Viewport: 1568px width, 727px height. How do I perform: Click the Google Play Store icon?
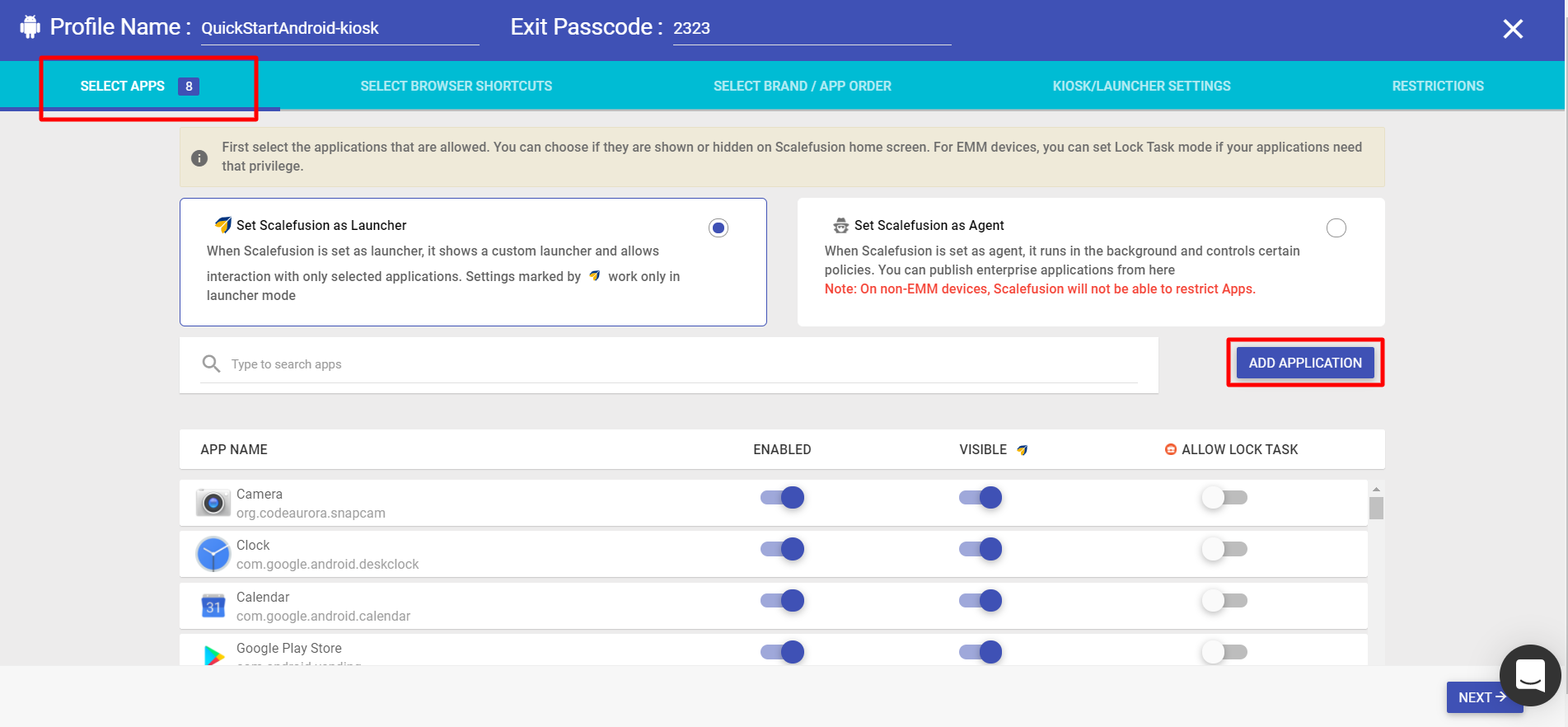coord(213,655)
